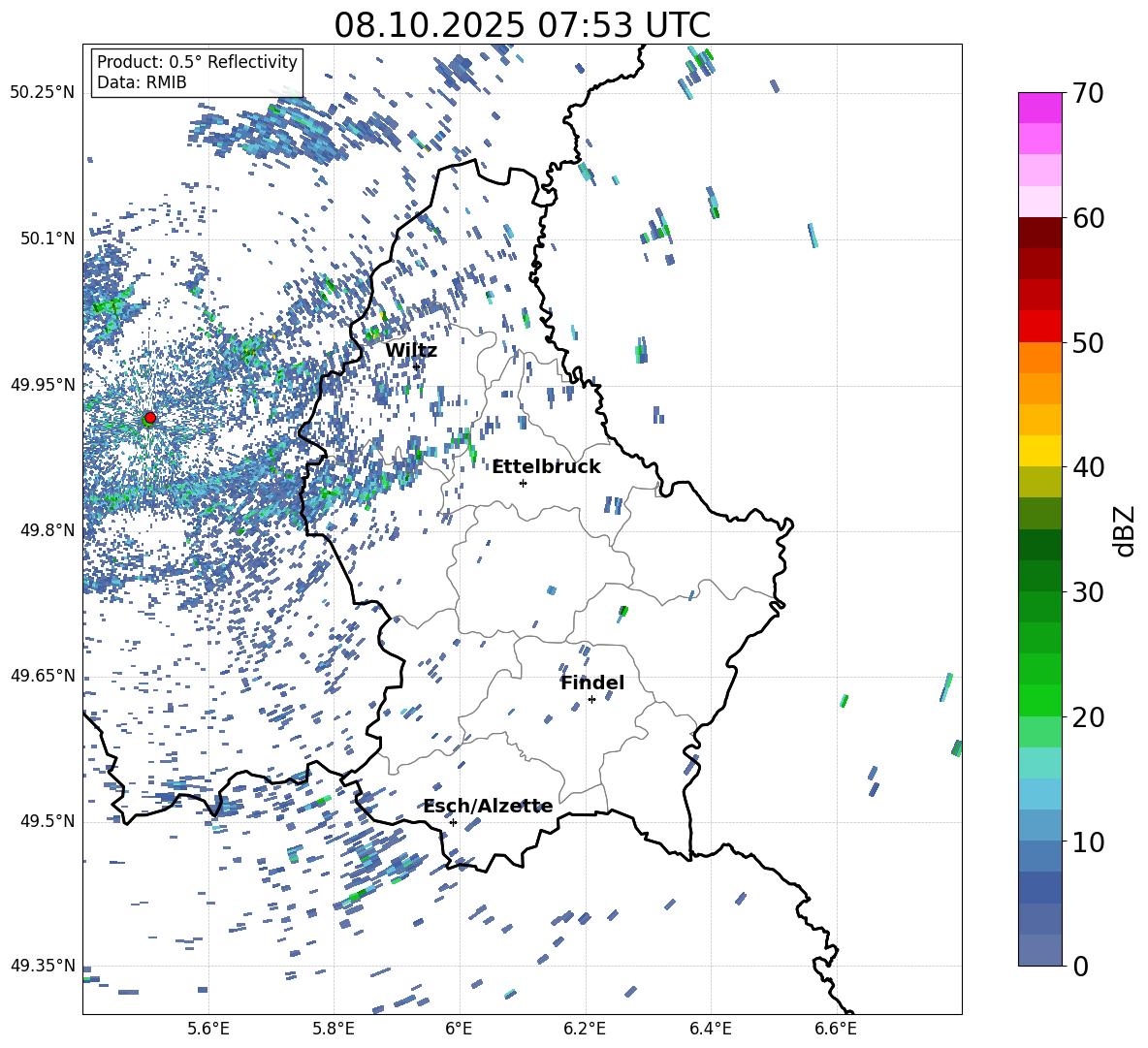Click the Wiltz city label

pyautogui.click(x=411, y=351)
